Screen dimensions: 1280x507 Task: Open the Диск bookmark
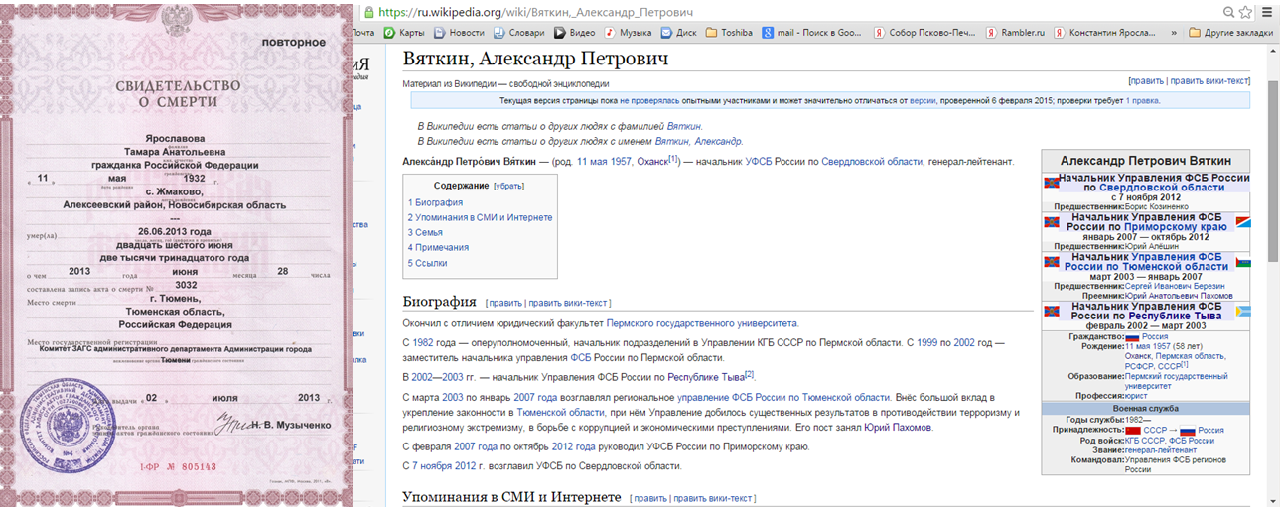(x=678, y=32)
